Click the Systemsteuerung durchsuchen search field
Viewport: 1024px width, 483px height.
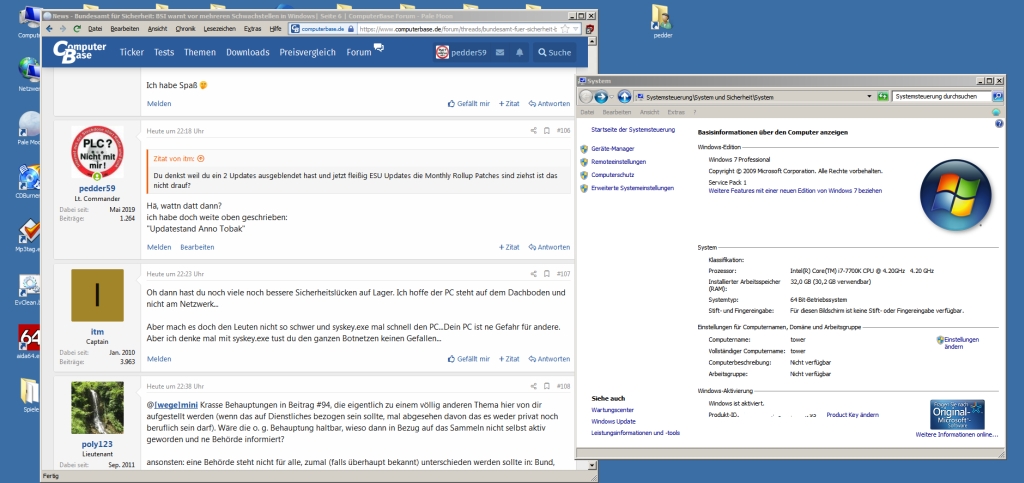click(942, 97)
